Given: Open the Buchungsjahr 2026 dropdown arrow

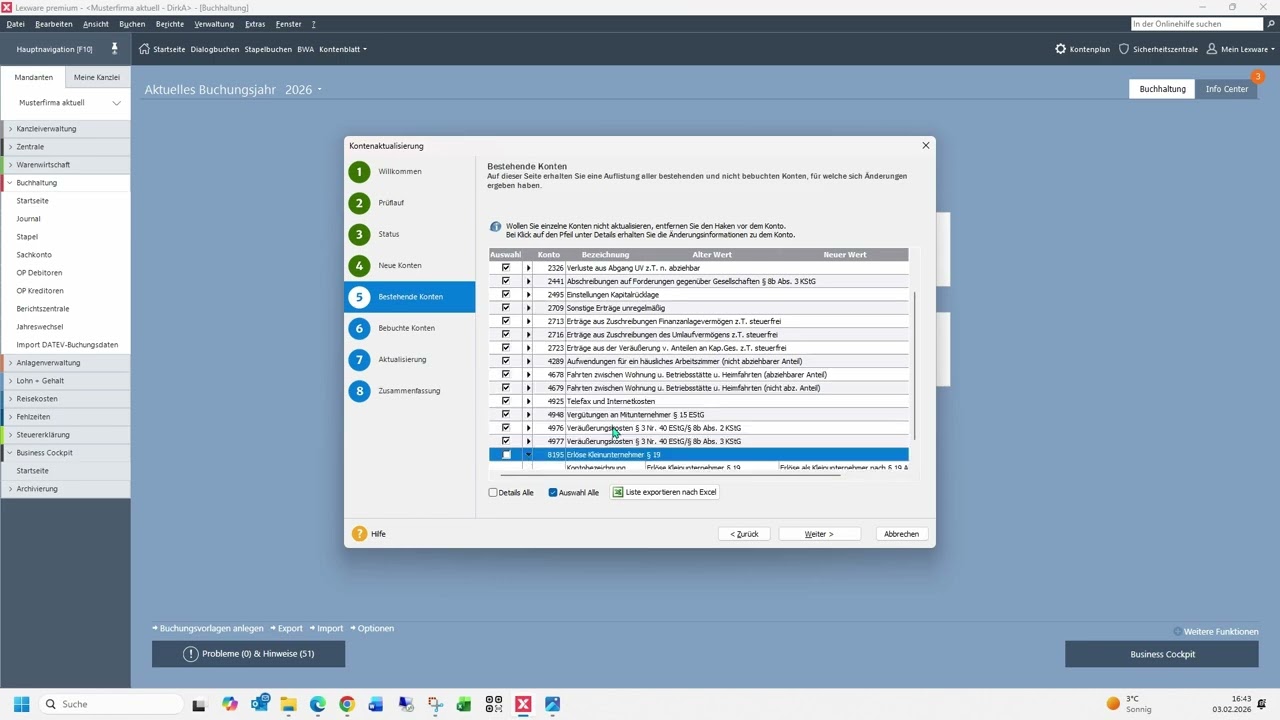Looking at the screenshot, I should (320, 90).
